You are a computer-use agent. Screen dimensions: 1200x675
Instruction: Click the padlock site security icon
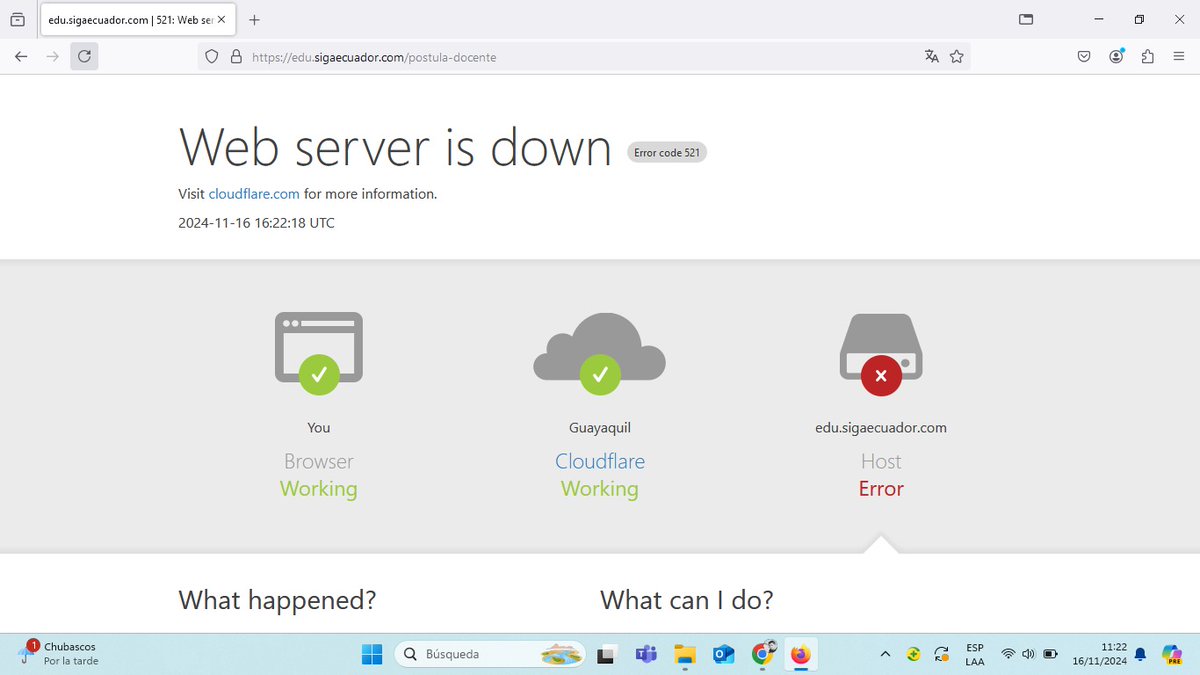(x=236, y=57)
